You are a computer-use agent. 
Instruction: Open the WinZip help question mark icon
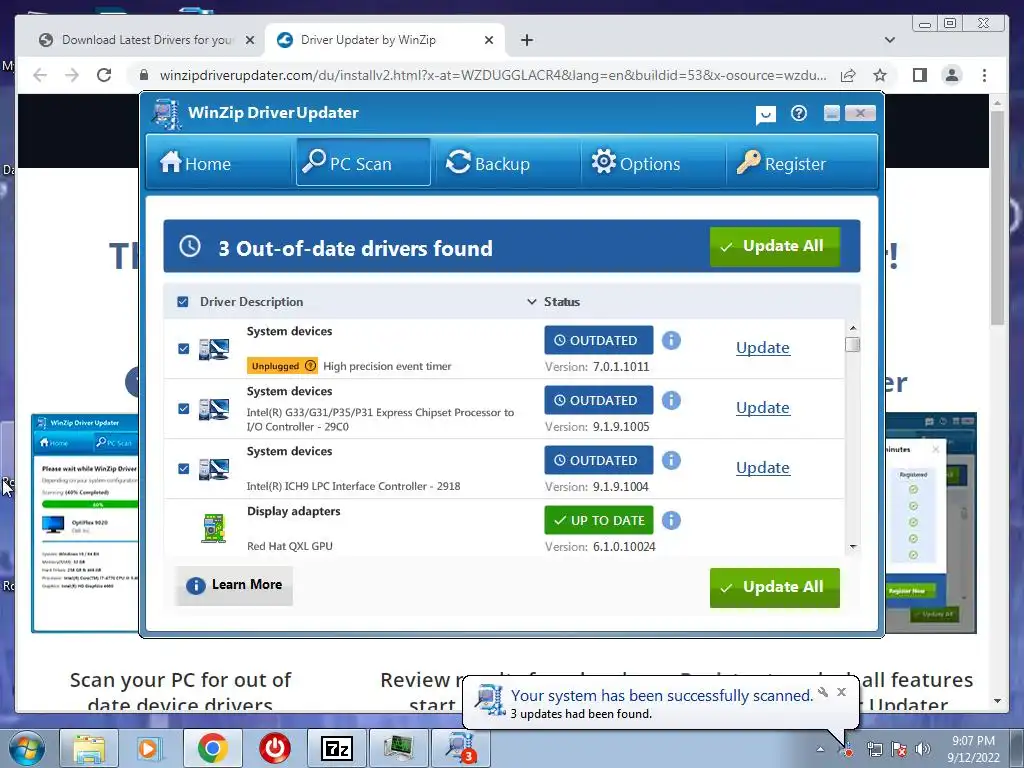(x=799, y=114)
